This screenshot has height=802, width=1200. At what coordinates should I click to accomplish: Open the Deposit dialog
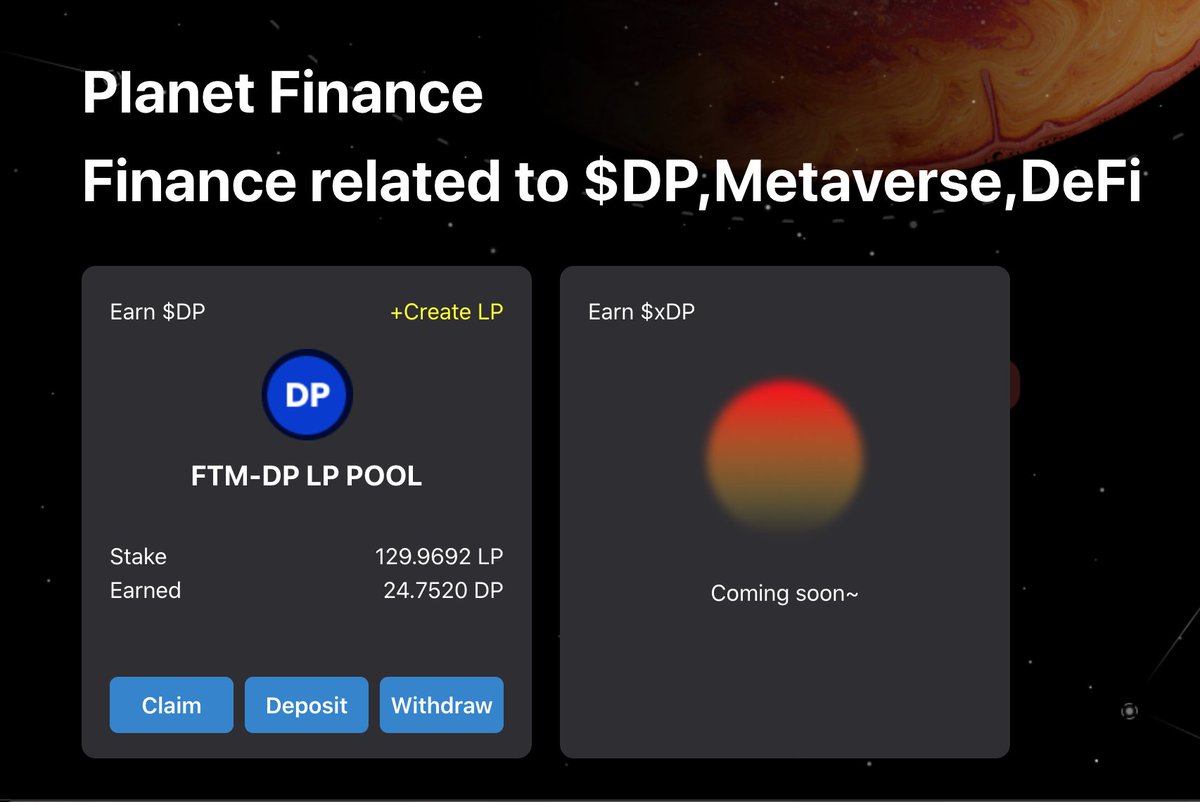(x=306, y=705)
